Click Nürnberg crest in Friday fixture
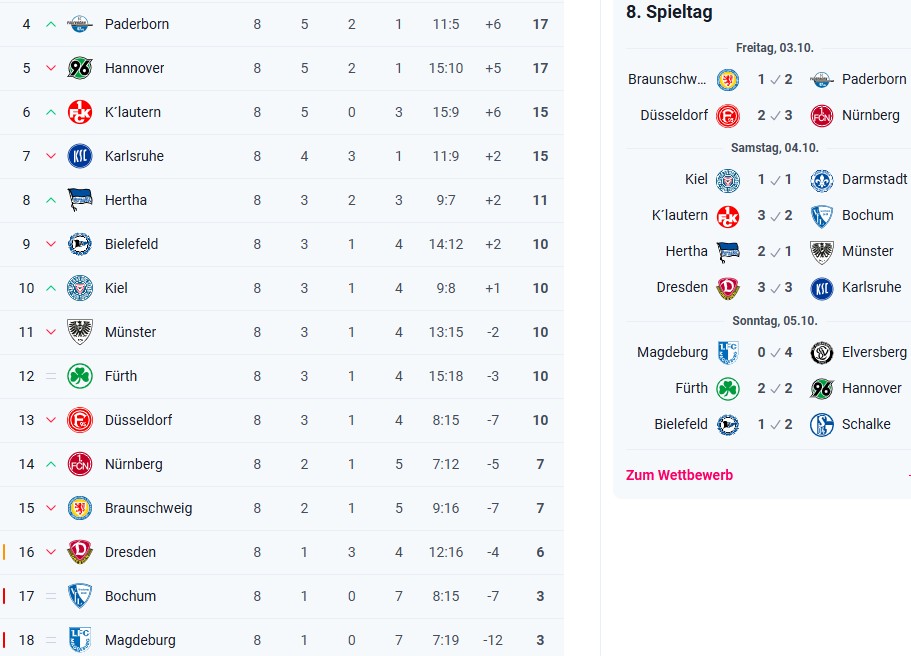This screenshot has height=656, width=911. (x=822, y=115)
